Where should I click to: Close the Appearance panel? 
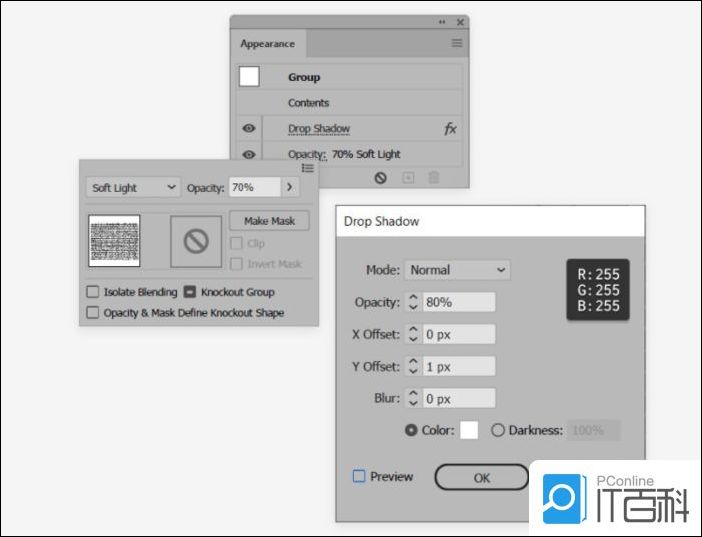[x=460, y=22]
